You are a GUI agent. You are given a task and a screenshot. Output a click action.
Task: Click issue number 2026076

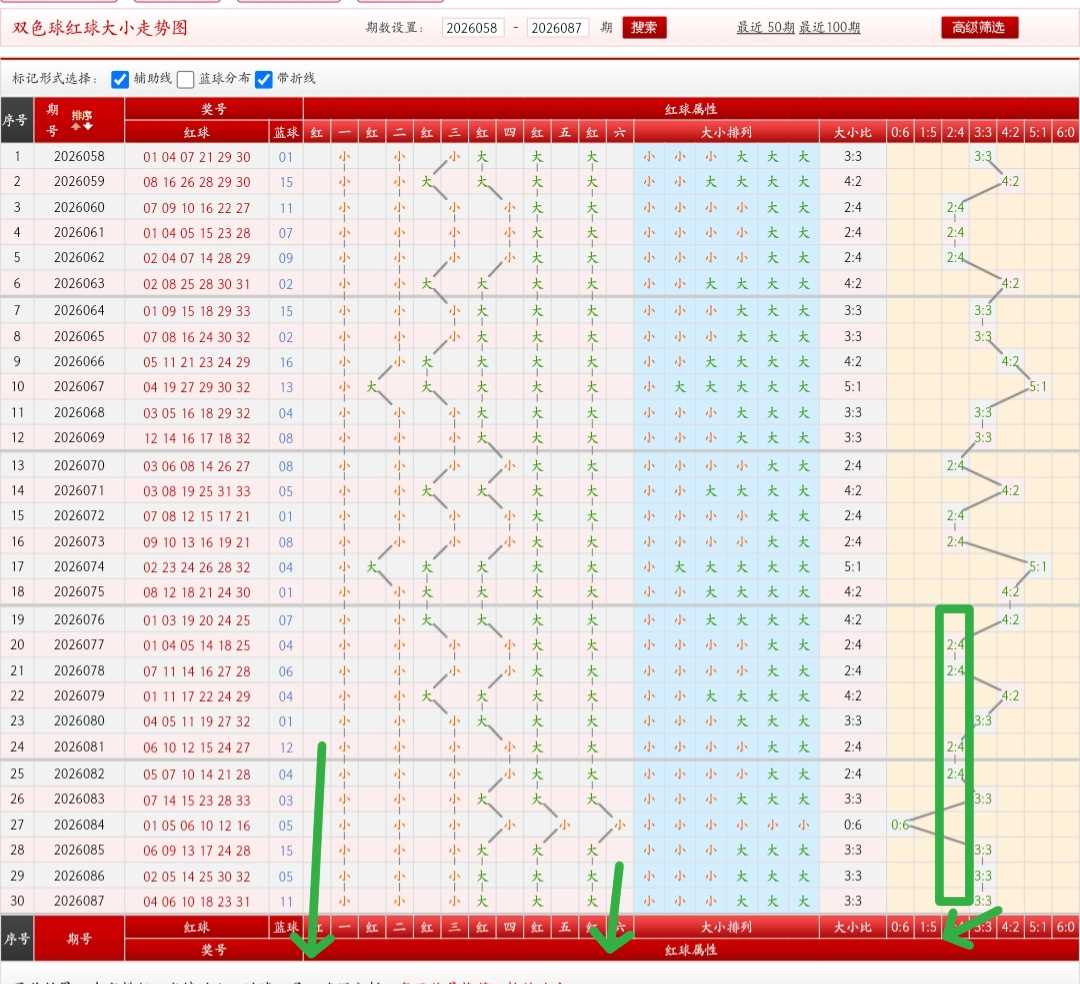tap(79, 620)
